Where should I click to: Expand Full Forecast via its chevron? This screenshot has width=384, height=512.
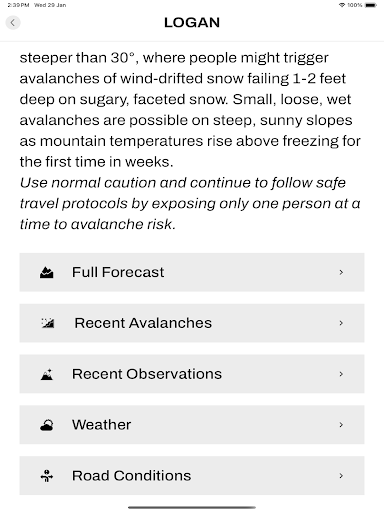point(341,272)
